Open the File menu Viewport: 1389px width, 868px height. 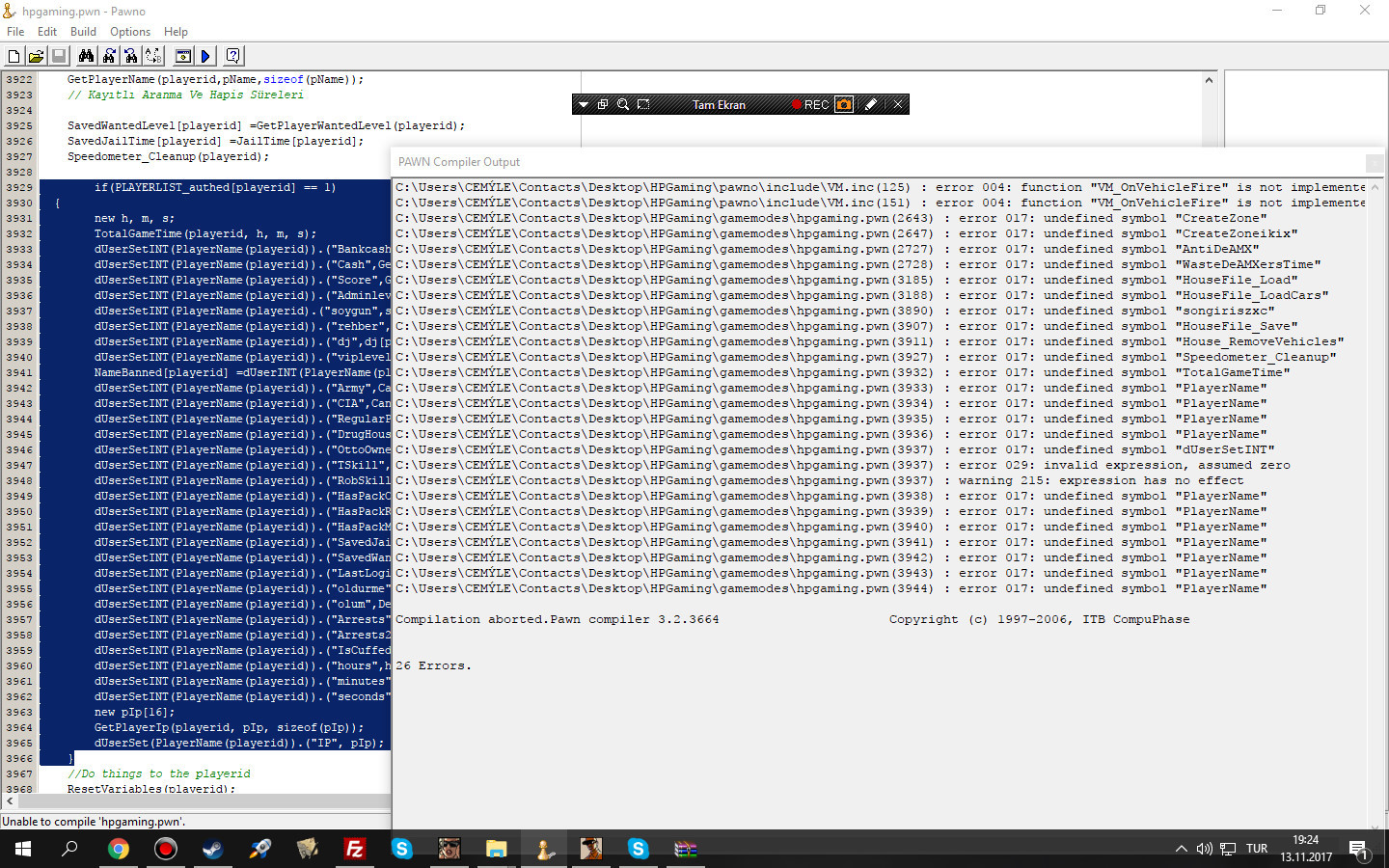(15, 32)
